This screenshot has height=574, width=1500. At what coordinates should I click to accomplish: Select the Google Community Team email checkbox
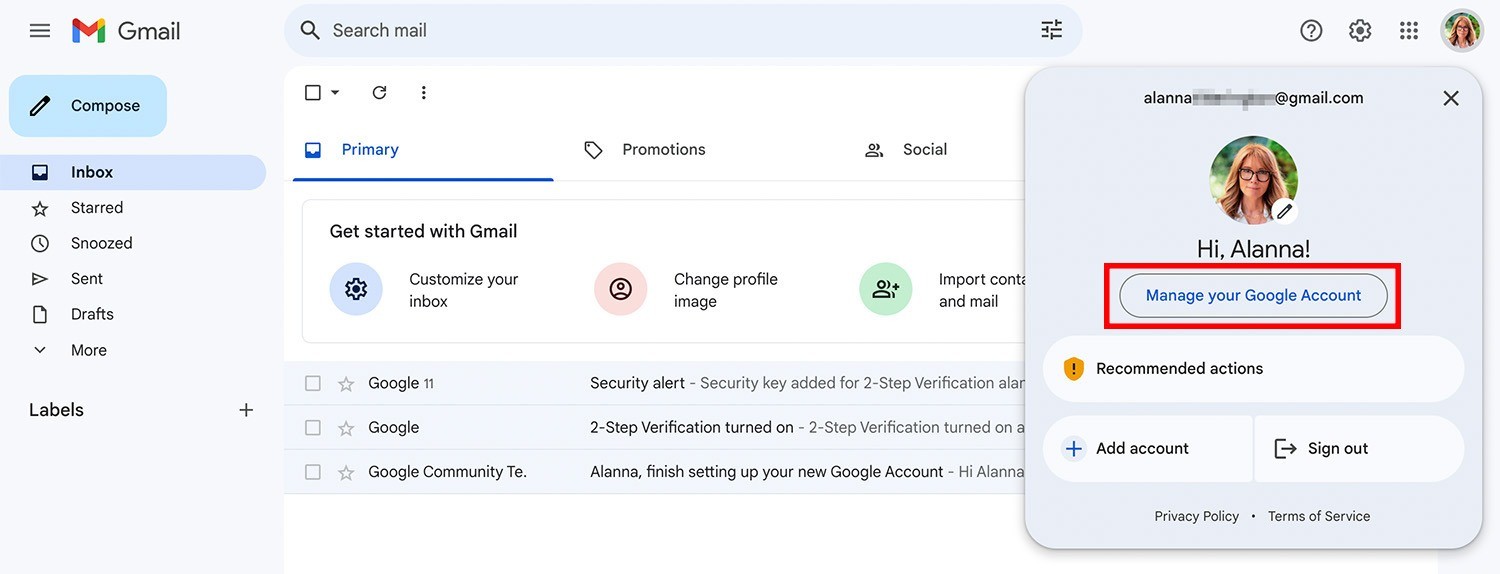coord(313,472)
